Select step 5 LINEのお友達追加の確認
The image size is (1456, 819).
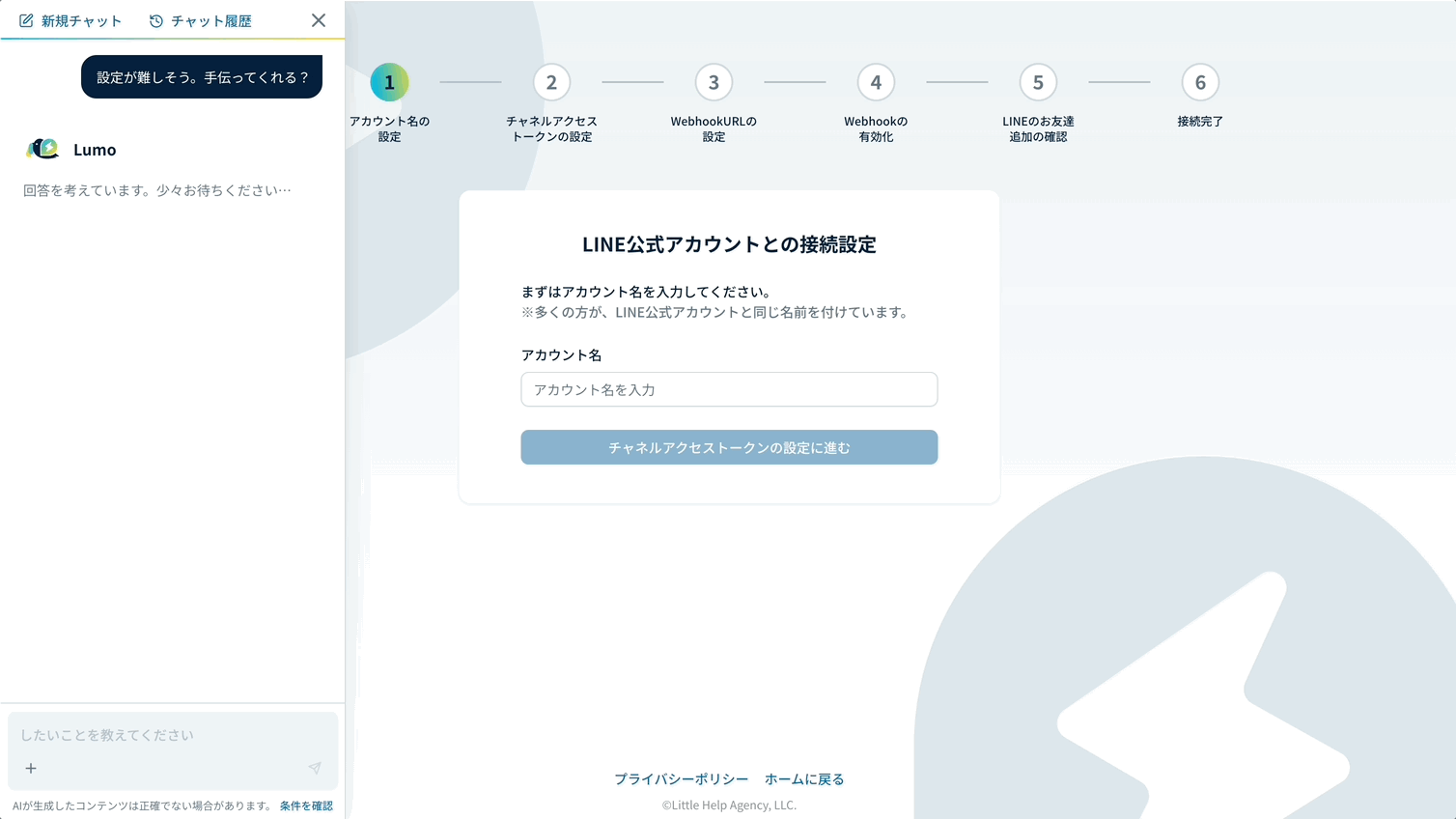pos(1038,82)
